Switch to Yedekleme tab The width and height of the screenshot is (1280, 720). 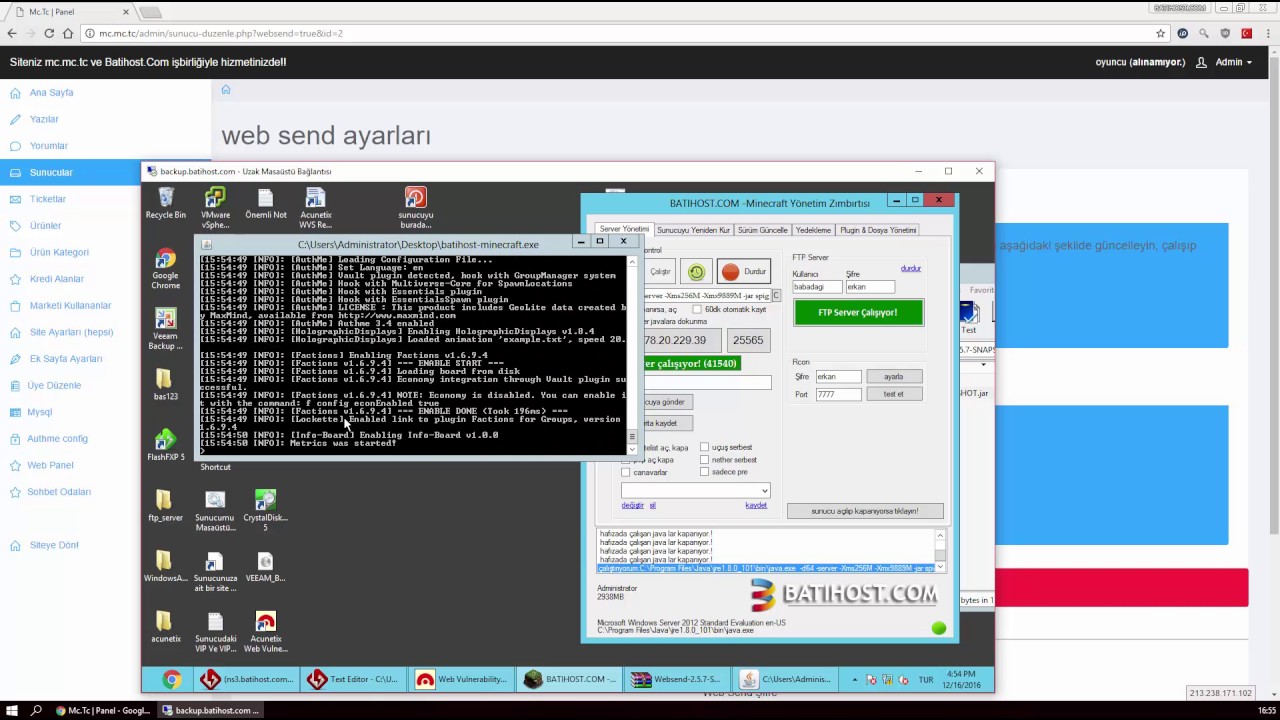[813, 230]
